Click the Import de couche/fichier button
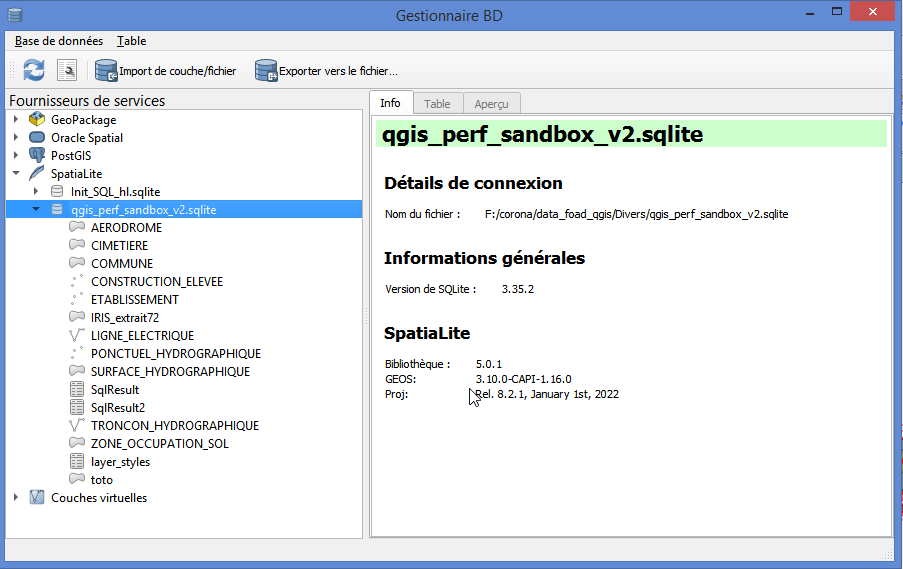Screen dimensions: 903x569 point(166,71)
